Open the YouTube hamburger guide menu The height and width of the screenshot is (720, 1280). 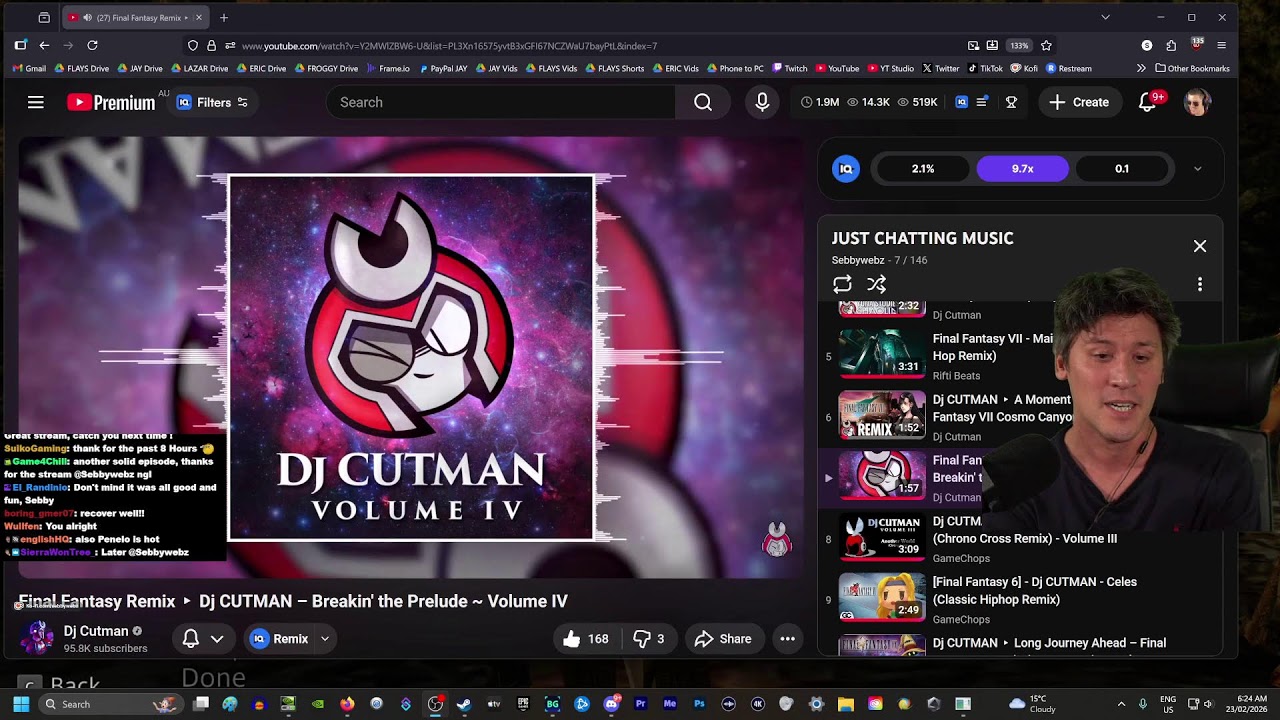(x=36, y=102)
